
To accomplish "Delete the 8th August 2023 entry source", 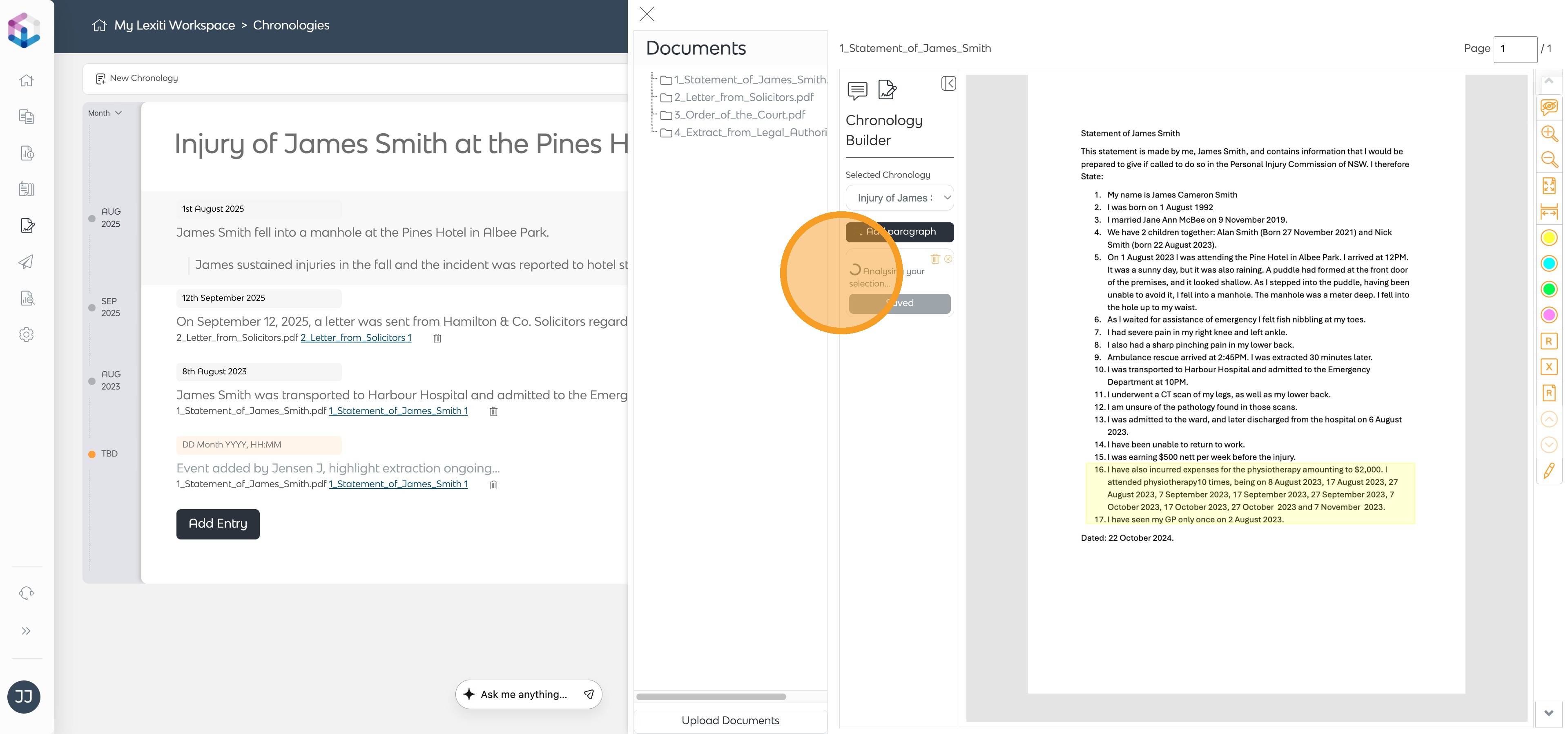I will 494,412.
